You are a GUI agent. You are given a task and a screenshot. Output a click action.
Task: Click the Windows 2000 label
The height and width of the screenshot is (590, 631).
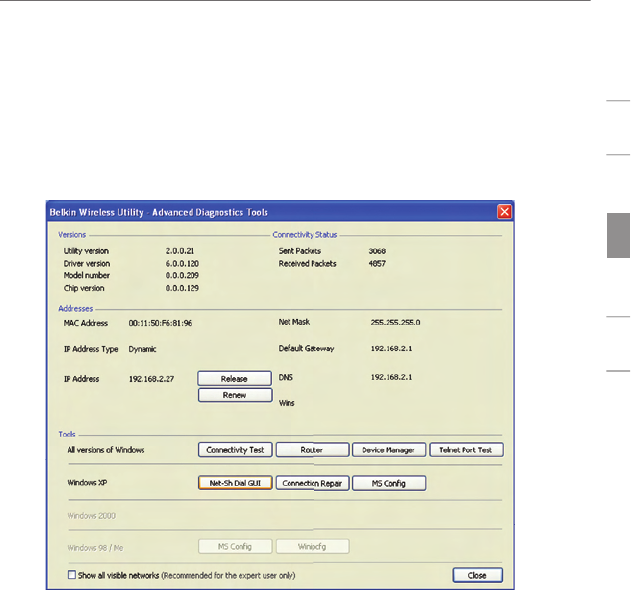click(91, 516)
